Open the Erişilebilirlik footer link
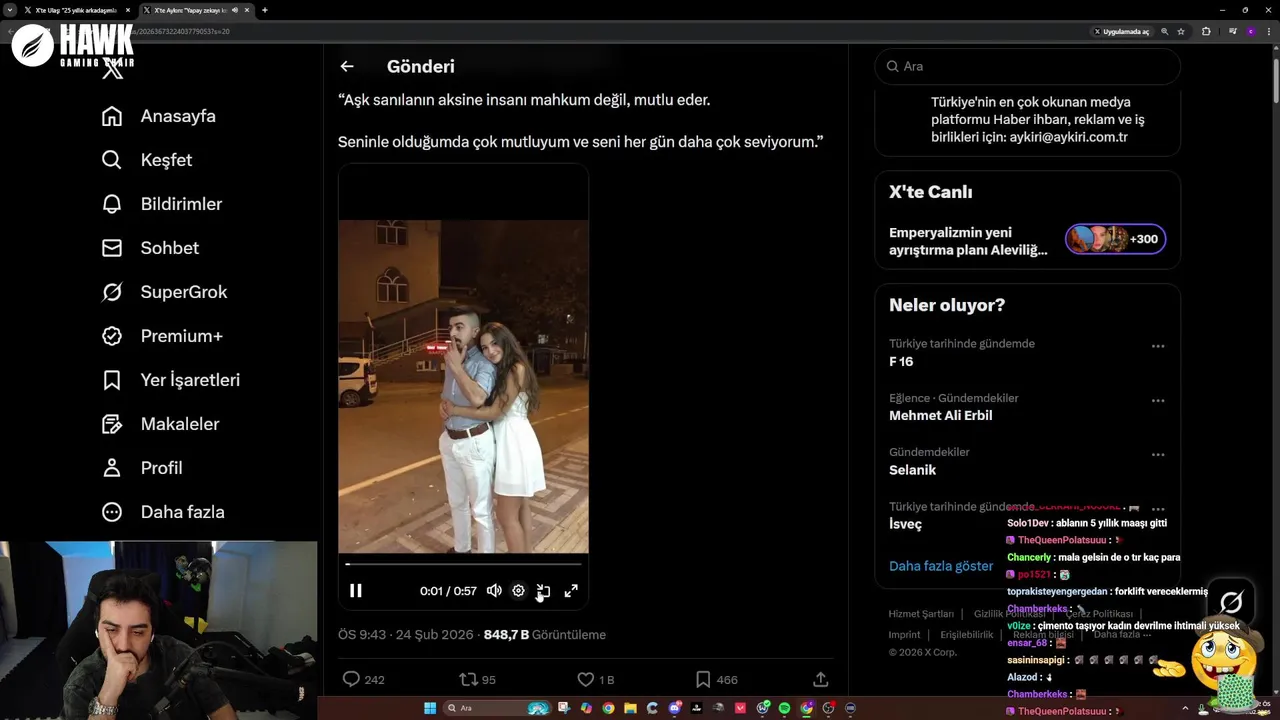The image size is (1280, 720). click(967, 635)
